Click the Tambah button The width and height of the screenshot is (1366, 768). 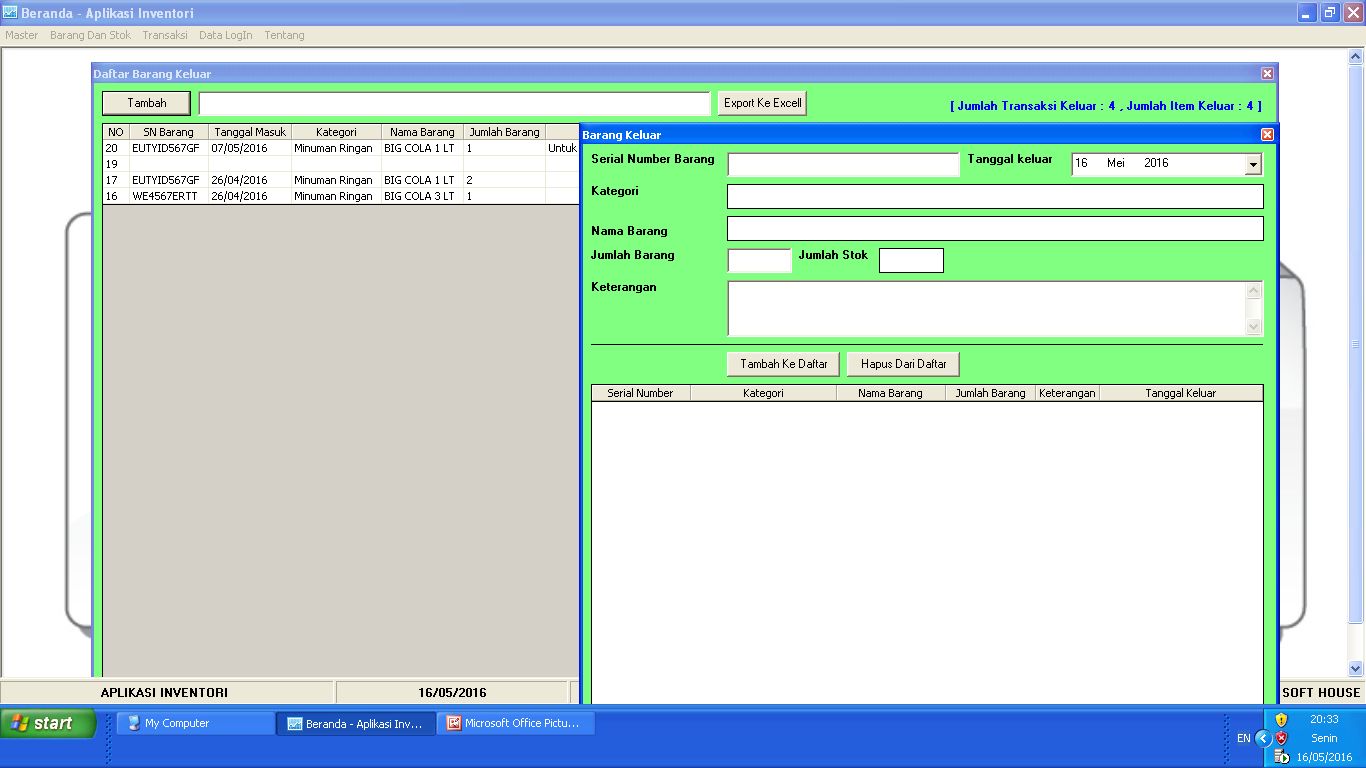point(146,103)
